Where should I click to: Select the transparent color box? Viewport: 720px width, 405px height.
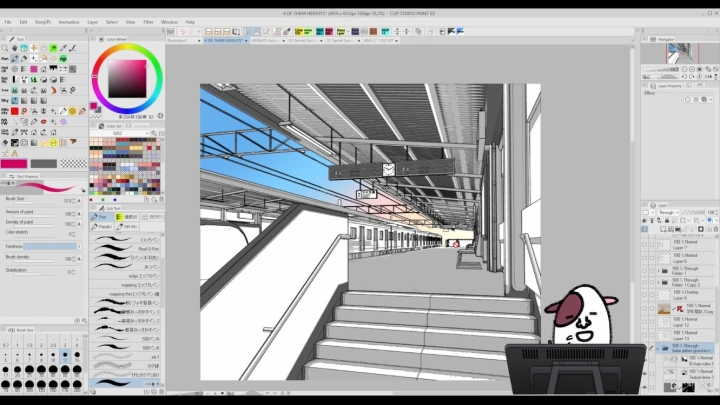72,164
